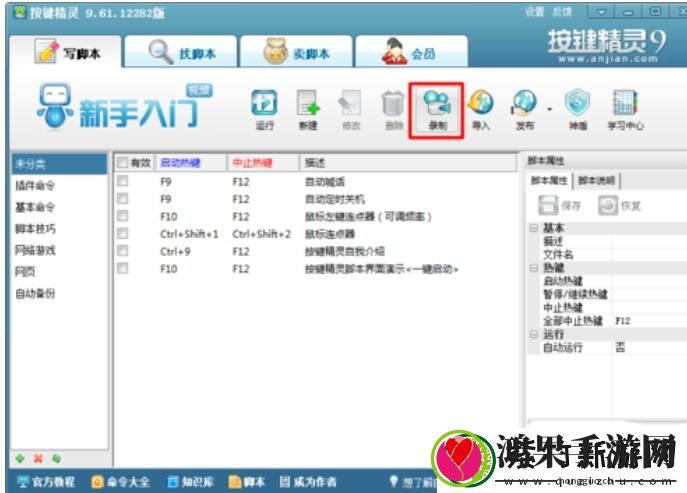
Task: Click the 发布 (Publish) toolbar icon
Action: [x=524, y=110]
